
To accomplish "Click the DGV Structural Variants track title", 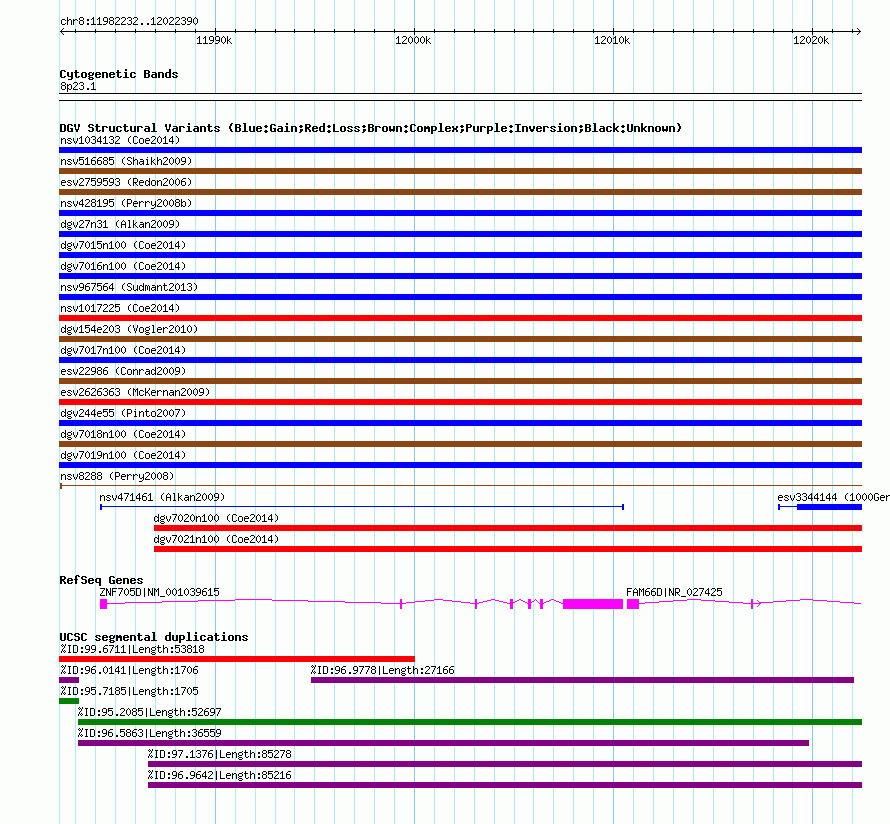I will click(x=371, y=128).
